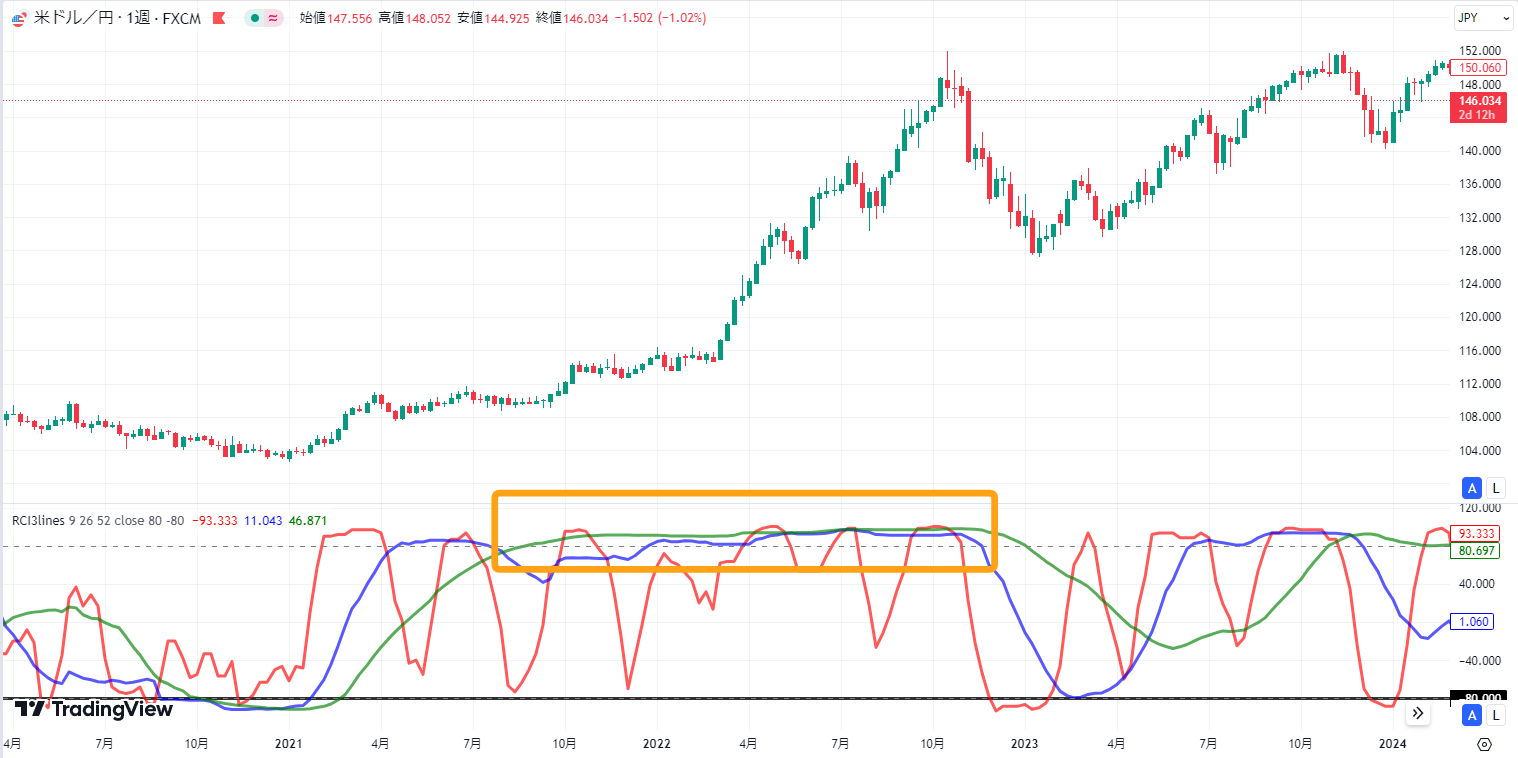This screenshot has width=1518, height=758.
Task: Click the 終値 146.034 close value
Action: pos(572,17)
